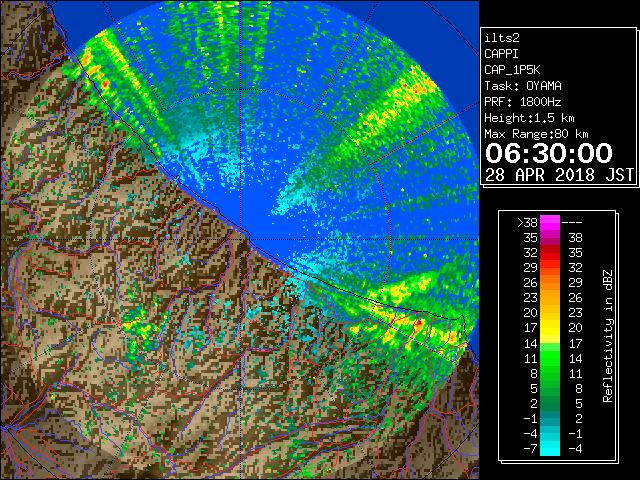Viewport: 640px width, 480px height.
Task: Click the date text 28 APR 2018 JST
Action: (x=559, y=175)
